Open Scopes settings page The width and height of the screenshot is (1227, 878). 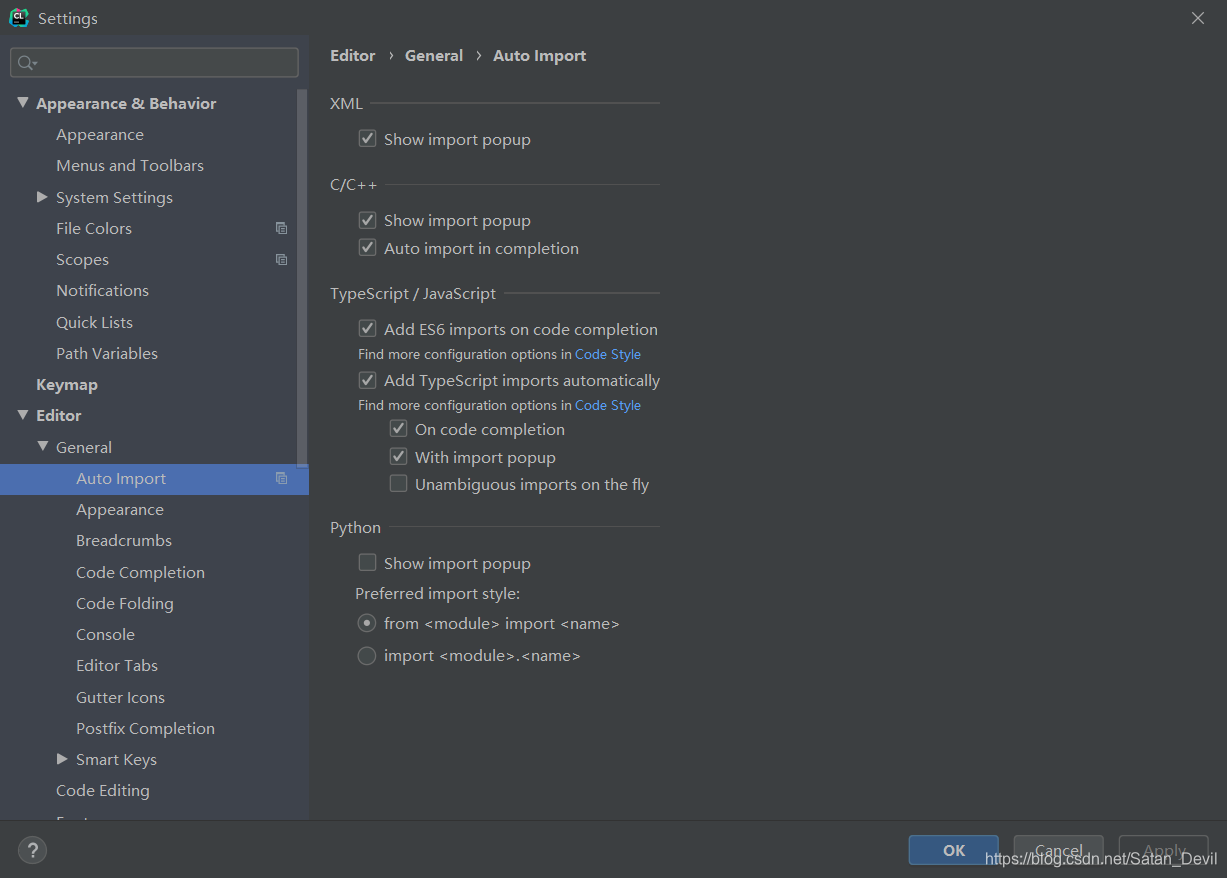[x=82, y=260]
